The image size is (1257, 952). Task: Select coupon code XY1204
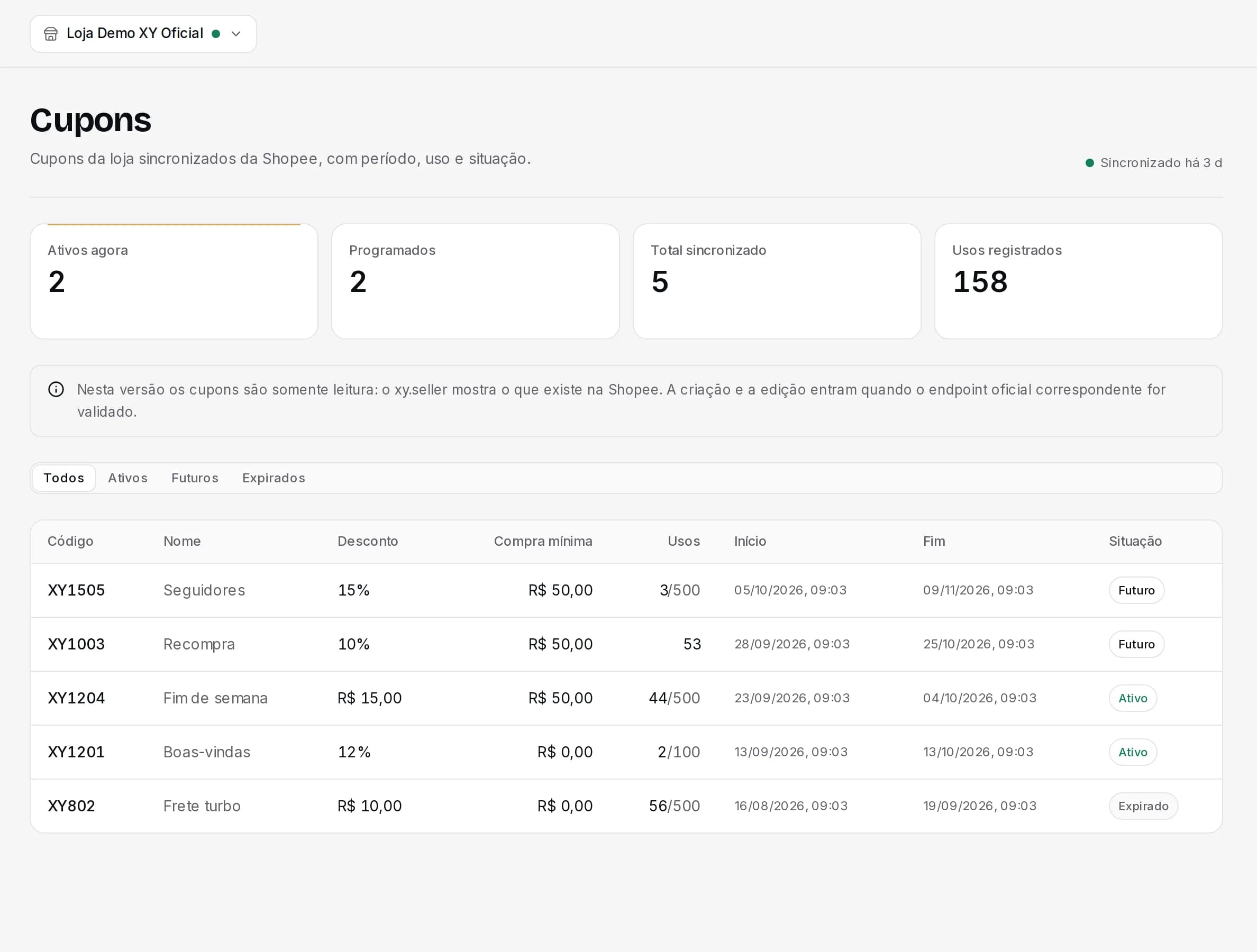tap(76, 699)
